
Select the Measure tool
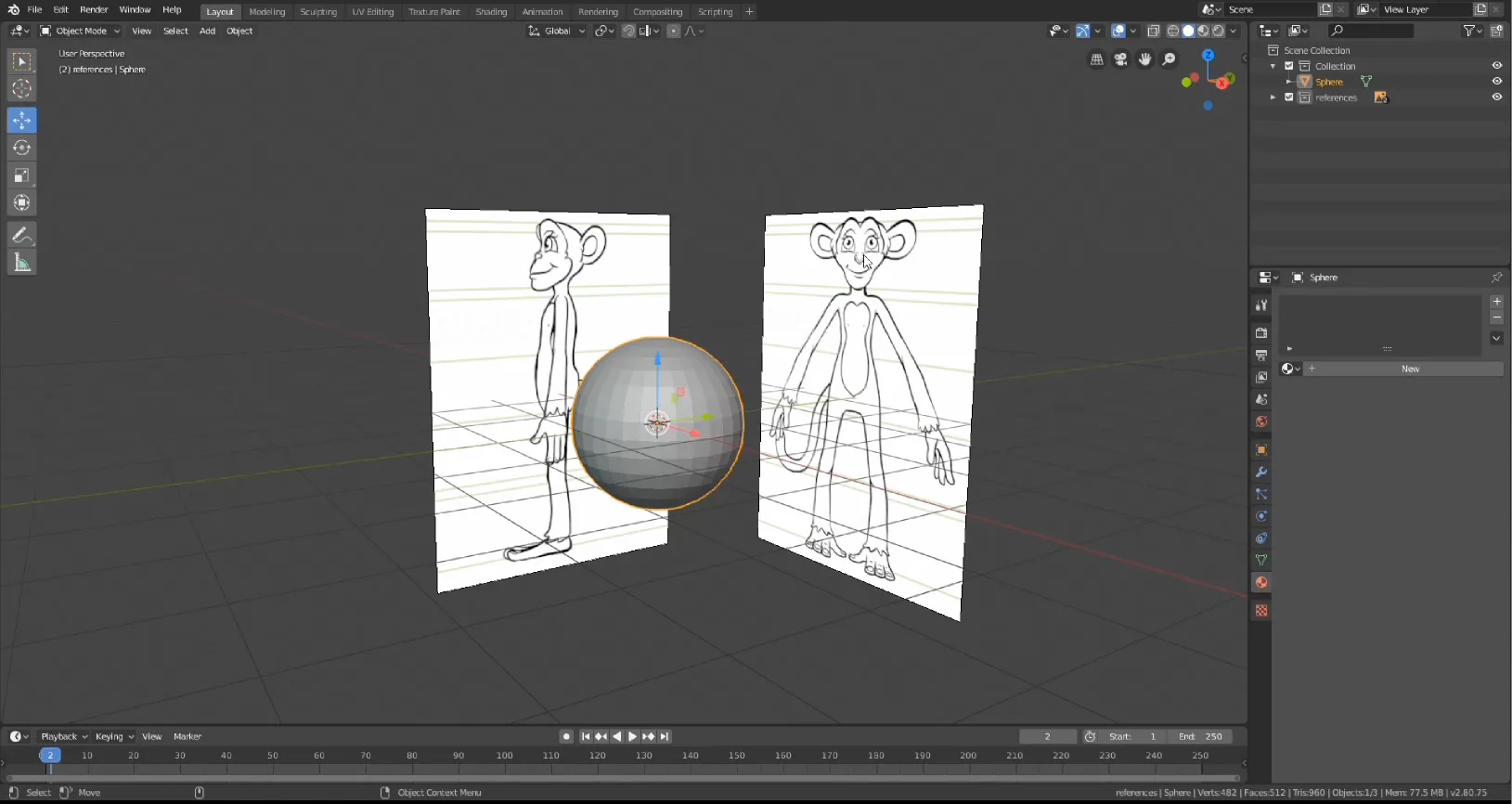pyautogui.click(x=21, y=263)
